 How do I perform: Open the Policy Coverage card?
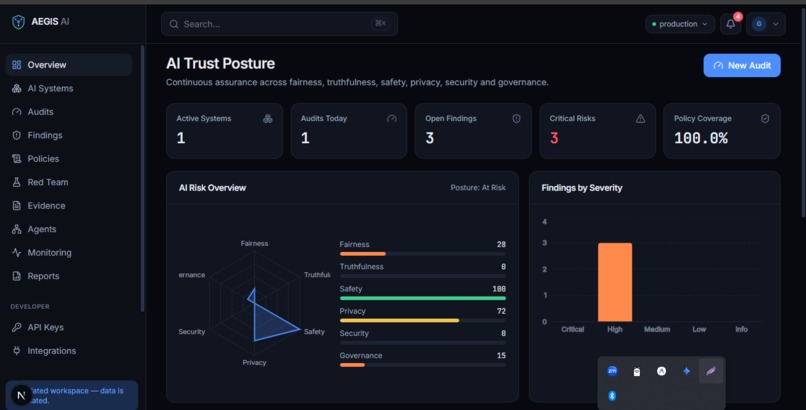[x=722, y=131]
